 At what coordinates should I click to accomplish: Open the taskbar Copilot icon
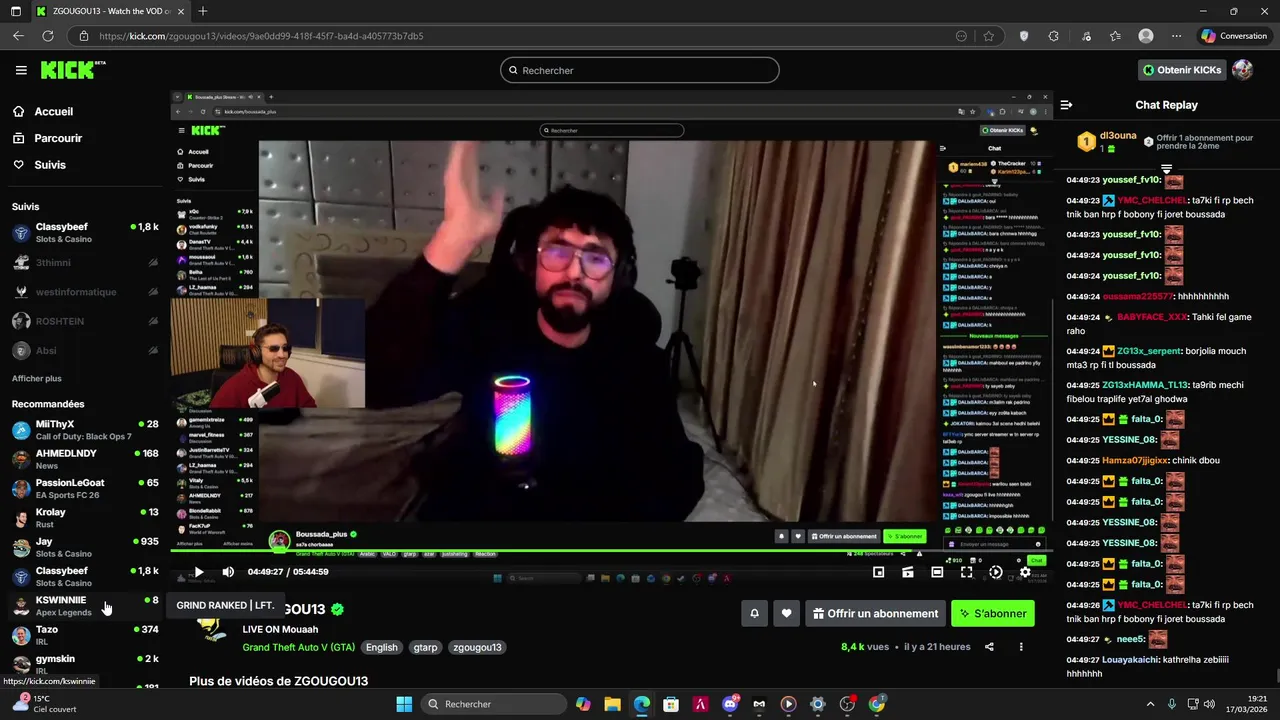[583, 704]
